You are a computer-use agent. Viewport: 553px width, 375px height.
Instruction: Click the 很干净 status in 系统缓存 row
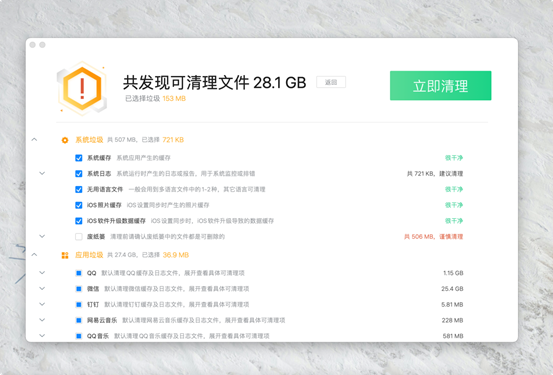(454, 158)
